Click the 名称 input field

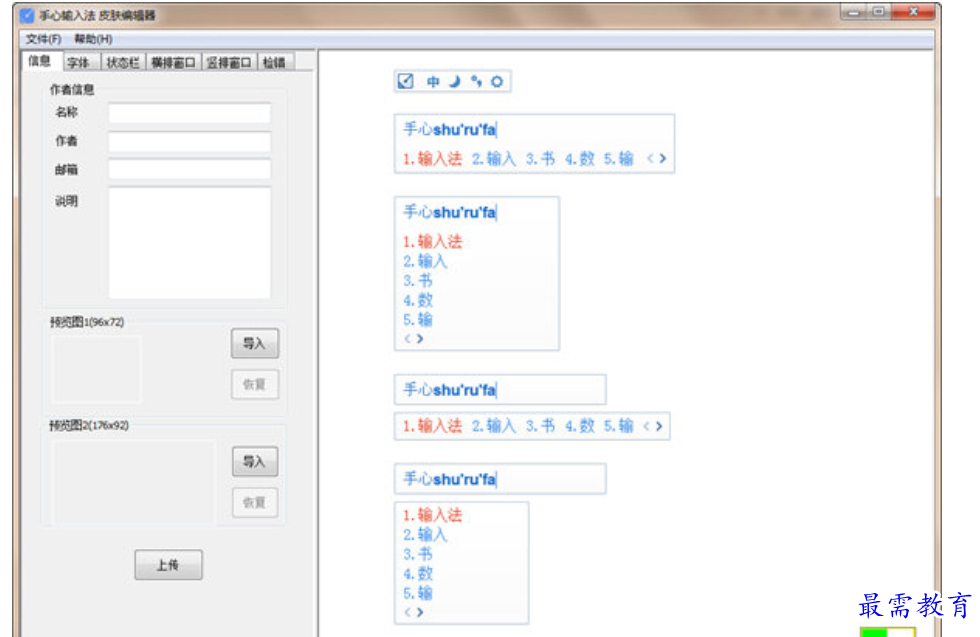click(189, 113)
